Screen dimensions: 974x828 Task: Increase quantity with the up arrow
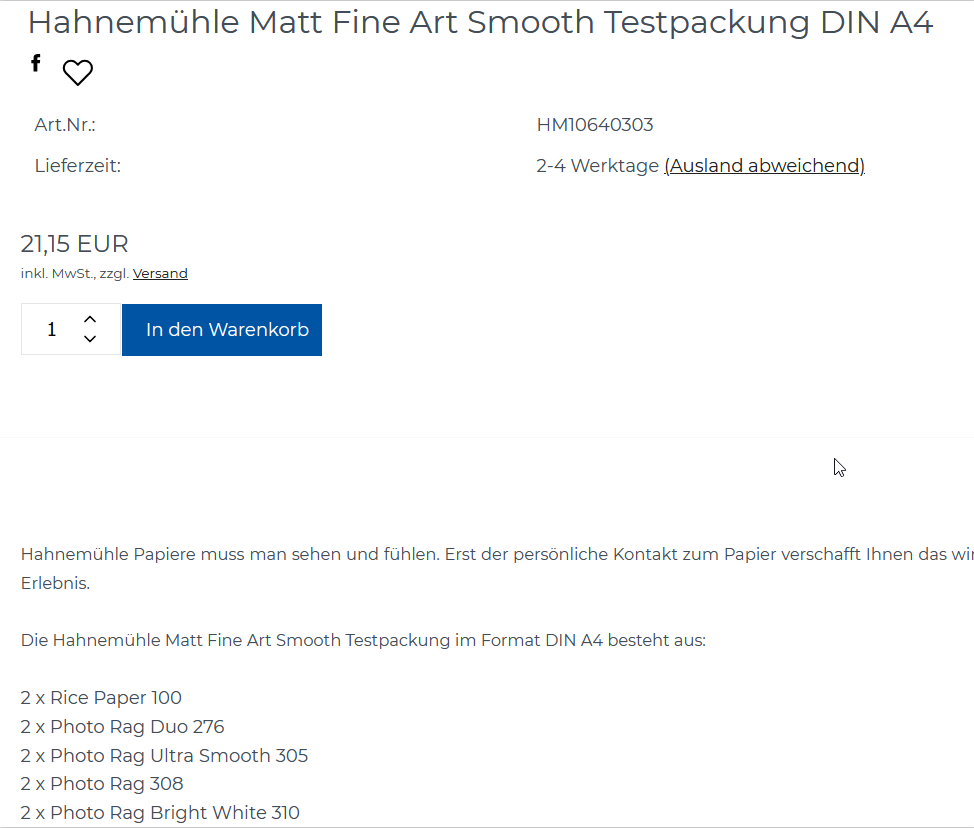[x=90, y=319]
